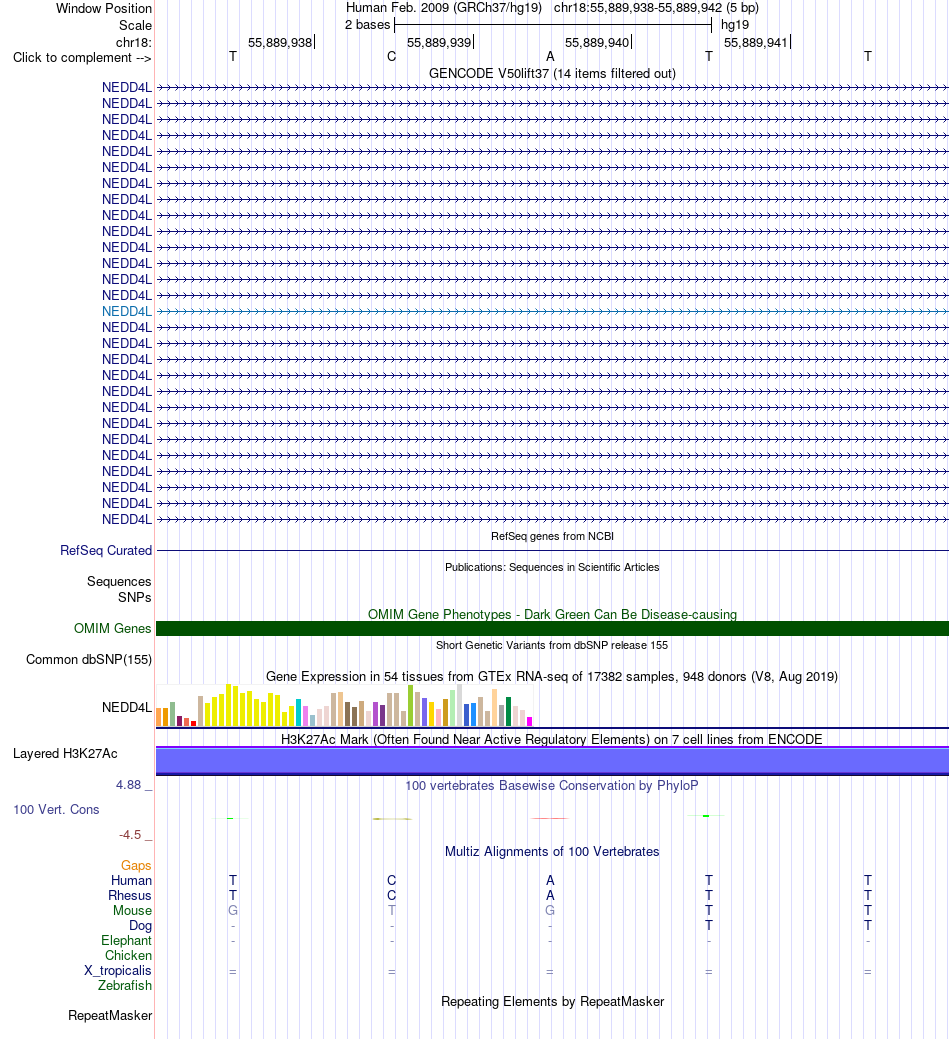Click the RefSeq Curated intron line
The width and height of the screenshot is (950, 1039).
552,551
